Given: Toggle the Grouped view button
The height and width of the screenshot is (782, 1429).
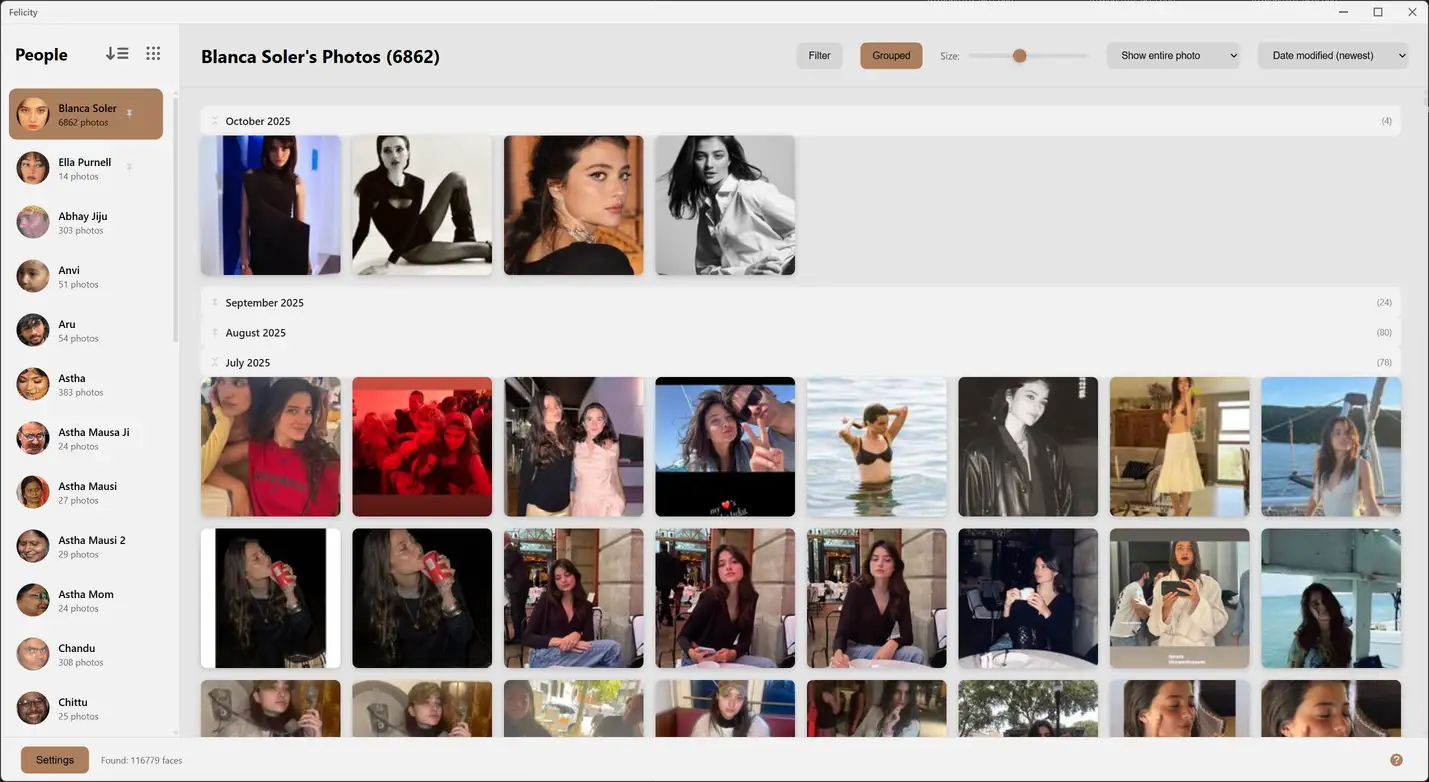Looking at the screenshot, I should click(891, 56).
